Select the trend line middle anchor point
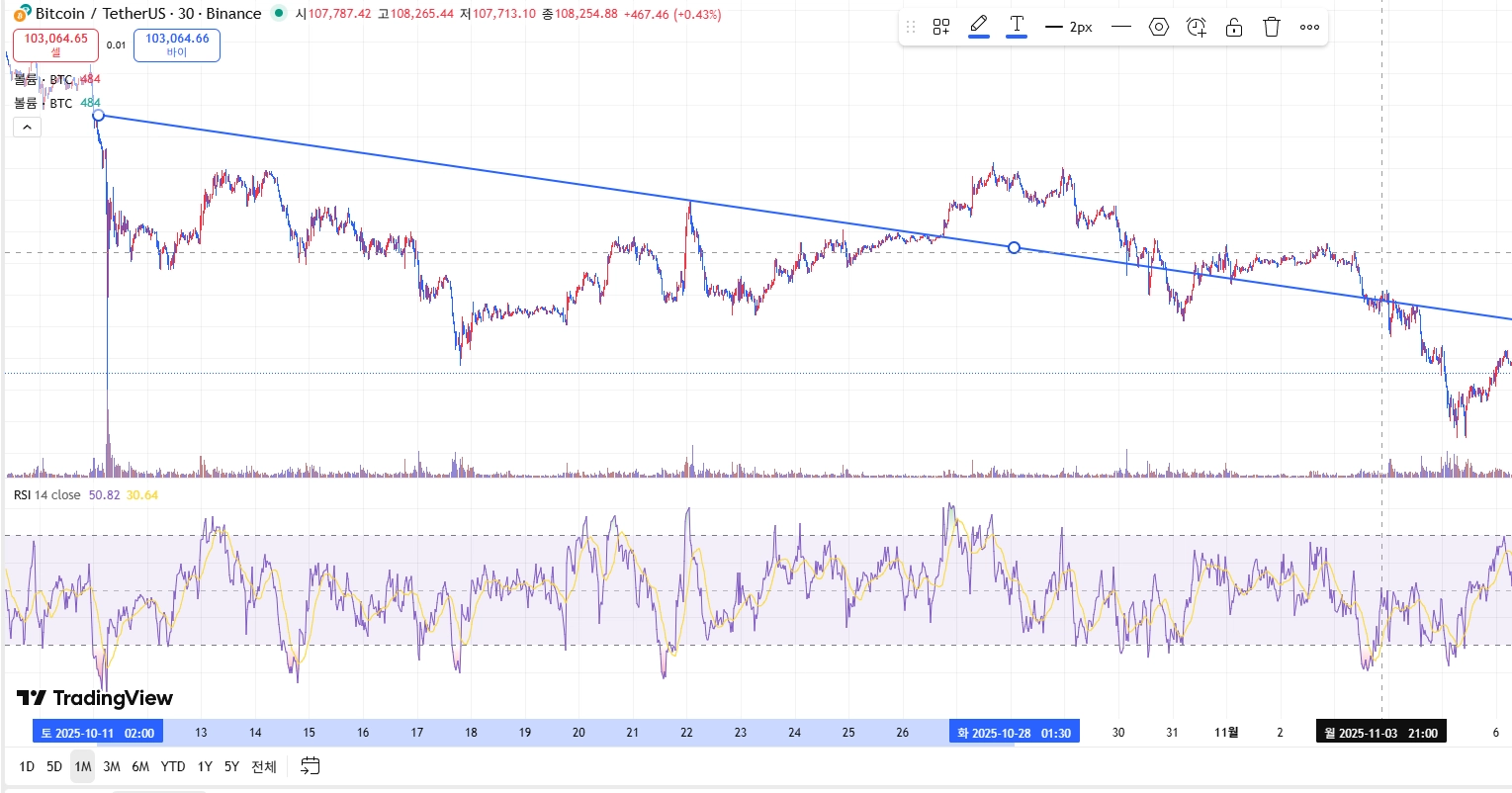 (1014, 247)
